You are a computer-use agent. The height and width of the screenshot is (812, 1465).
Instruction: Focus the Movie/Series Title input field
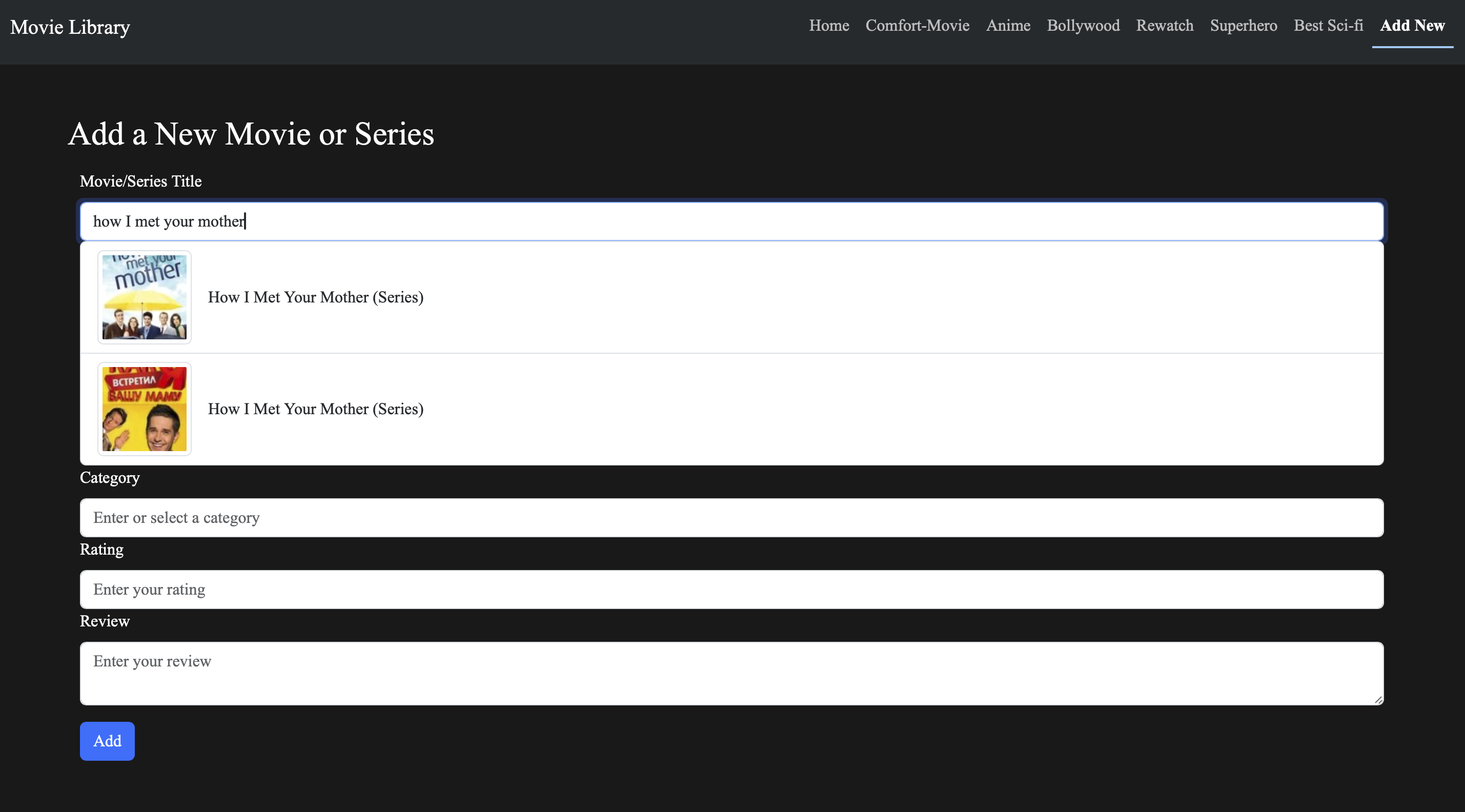pyautogui.click(x=731, y=221)
